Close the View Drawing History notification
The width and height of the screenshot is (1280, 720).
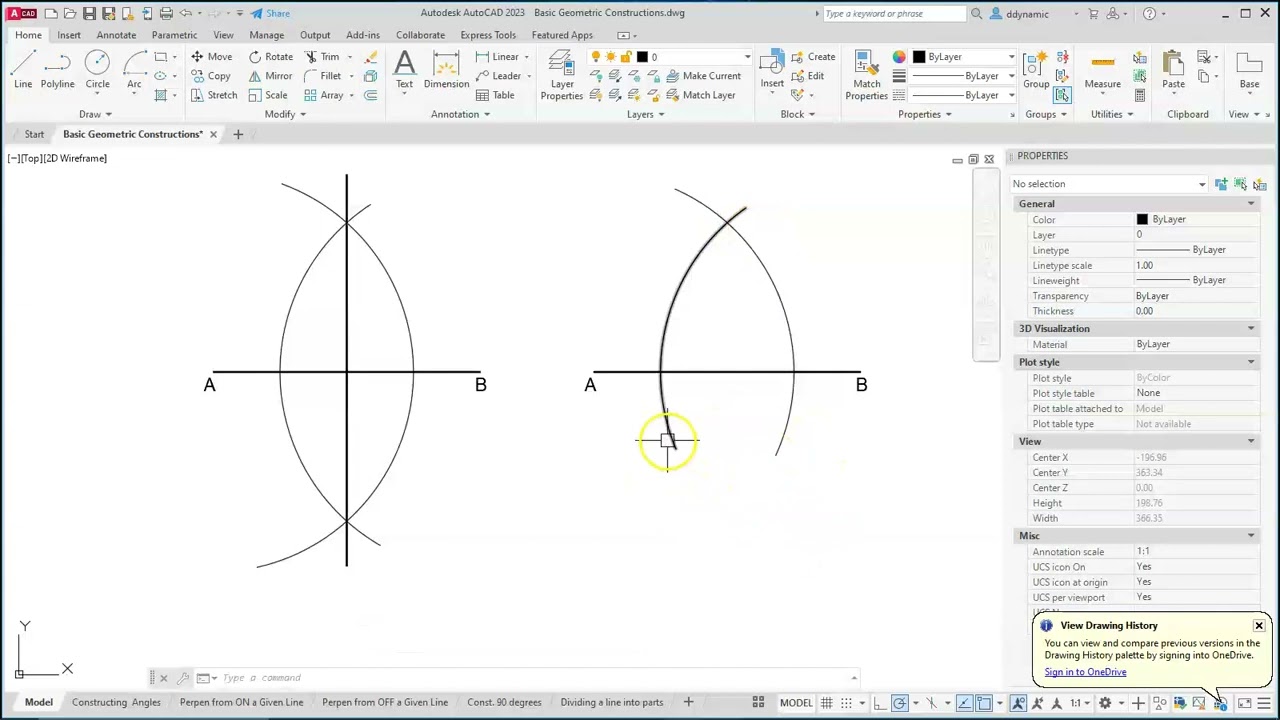[1259, 626]
